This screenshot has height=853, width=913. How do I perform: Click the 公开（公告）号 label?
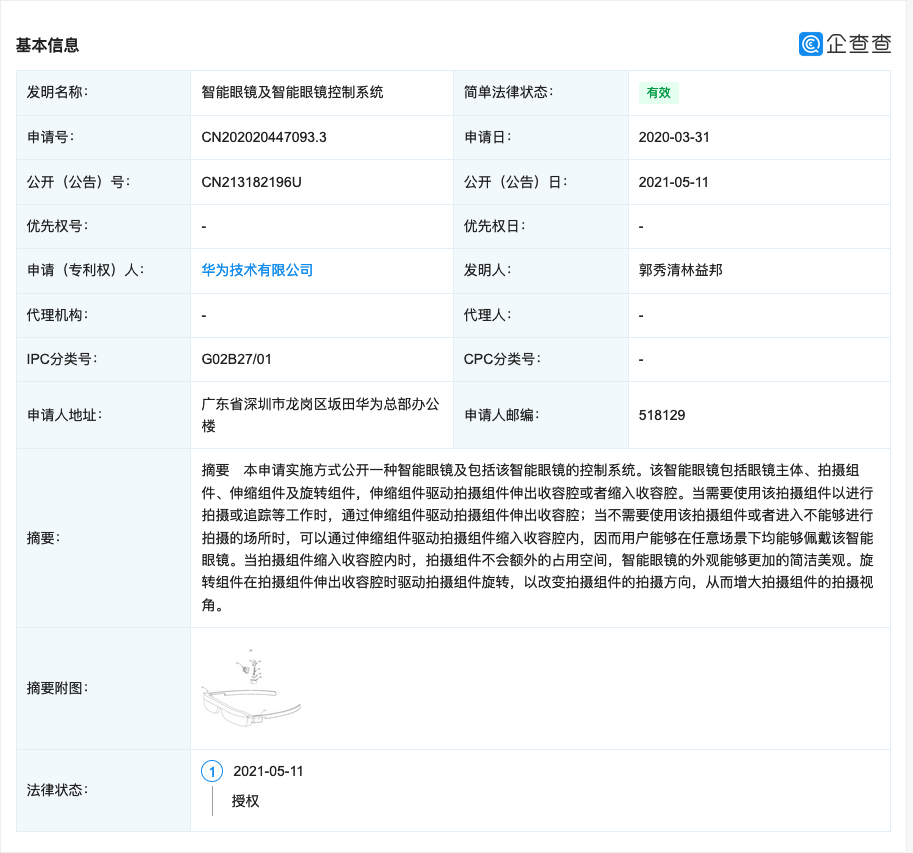tap(79, 182)
